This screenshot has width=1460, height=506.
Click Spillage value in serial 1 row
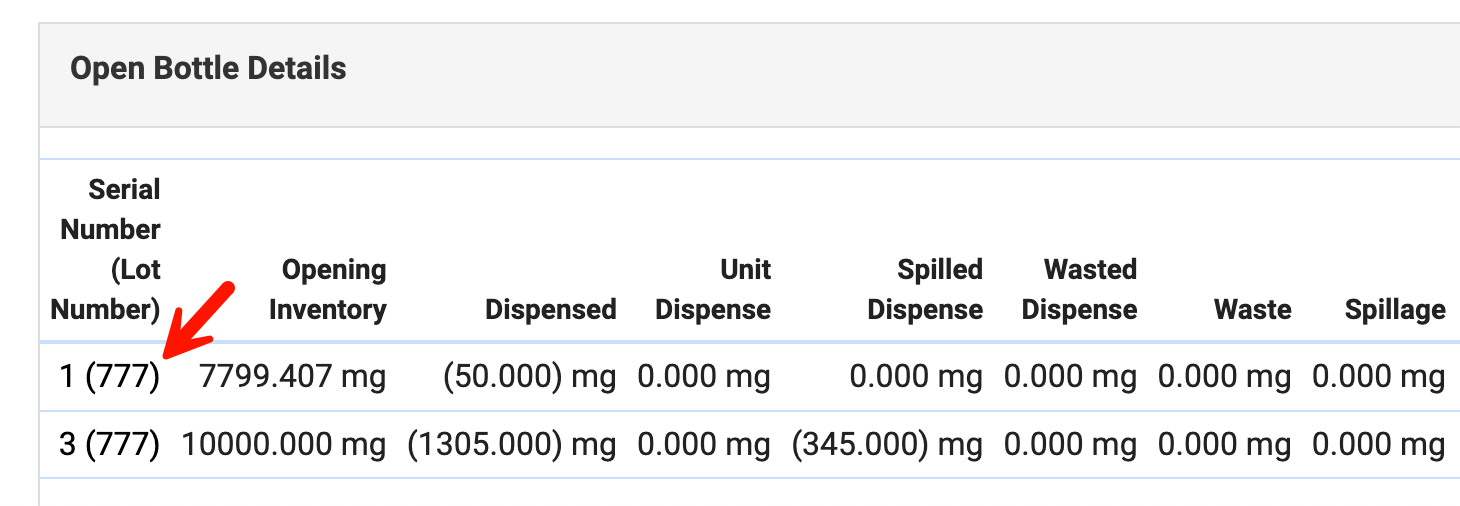coord(1378,377)
